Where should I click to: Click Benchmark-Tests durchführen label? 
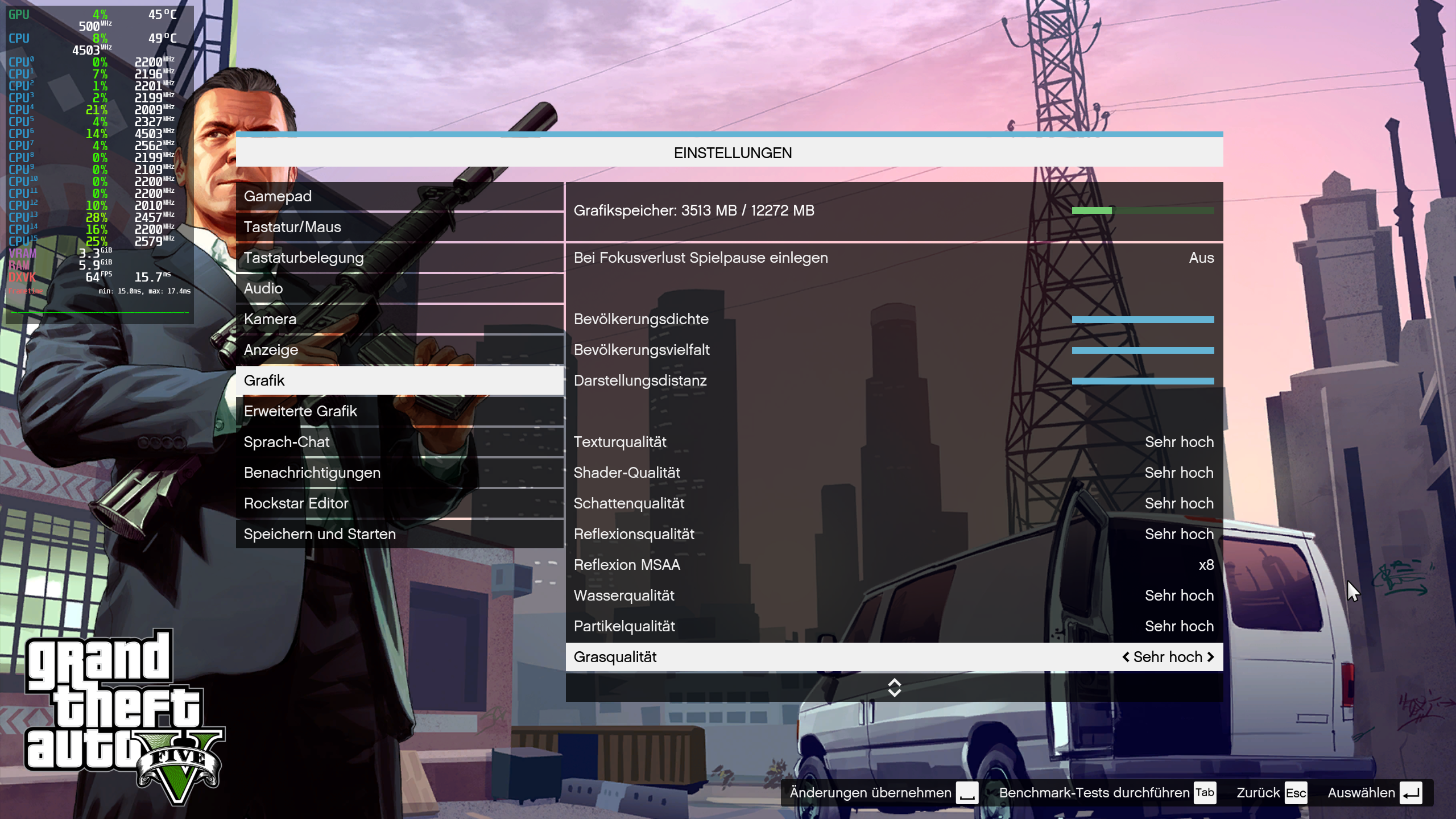click(x=1094, y=793)
